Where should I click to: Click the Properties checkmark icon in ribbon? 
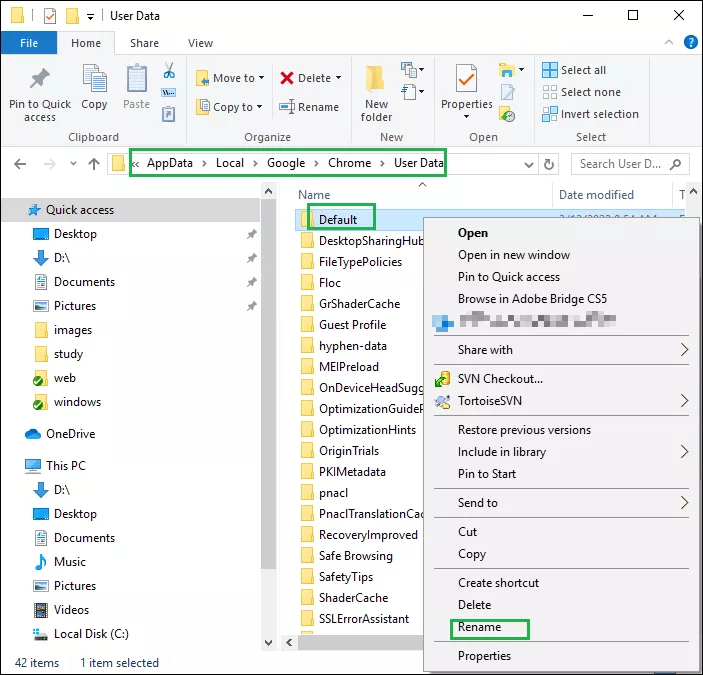point(466,78)
